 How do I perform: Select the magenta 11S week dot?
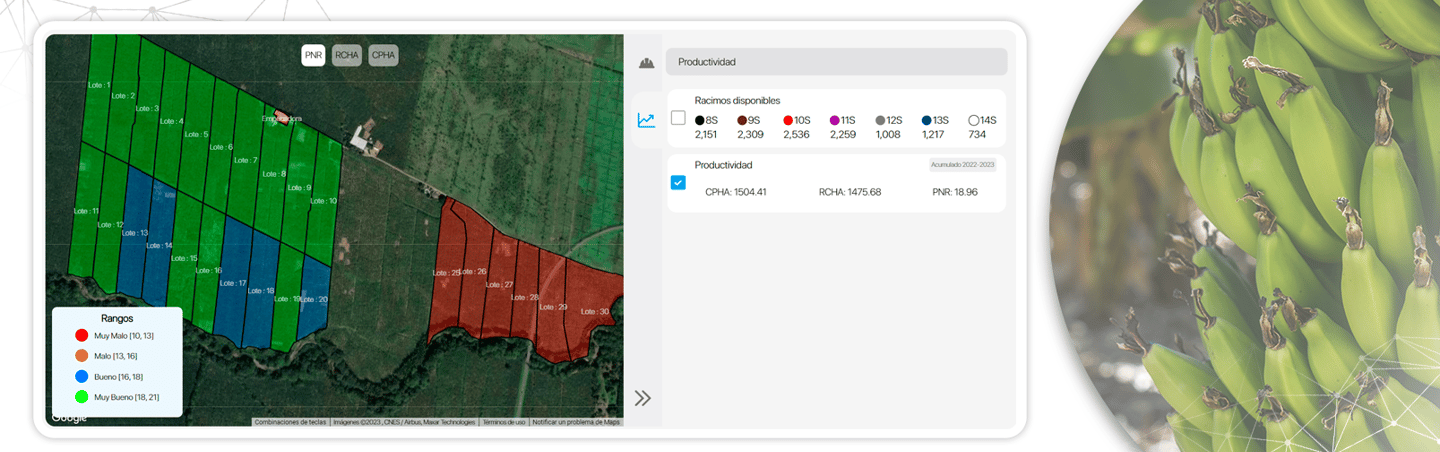click(834, 120)
